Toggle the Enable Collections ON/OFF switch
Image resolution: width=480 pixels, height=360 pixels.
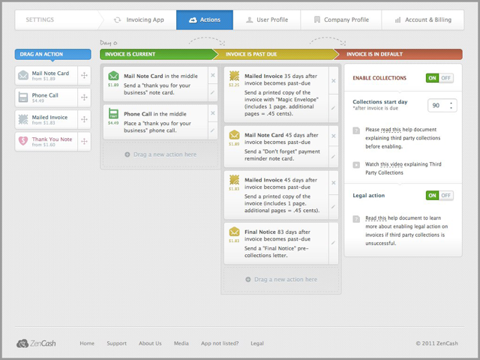[439, 78]
